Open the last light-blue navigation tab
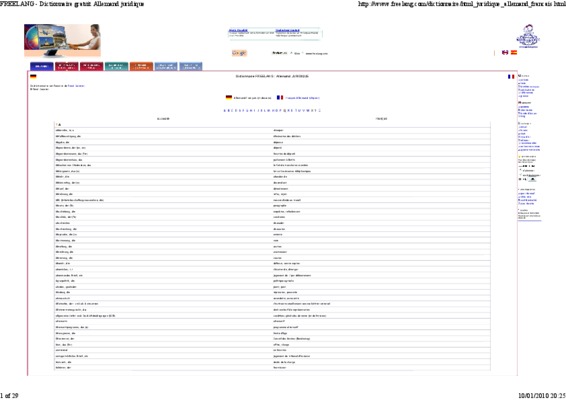The width and height of the screenshot is (566, 400). [191, 66]
